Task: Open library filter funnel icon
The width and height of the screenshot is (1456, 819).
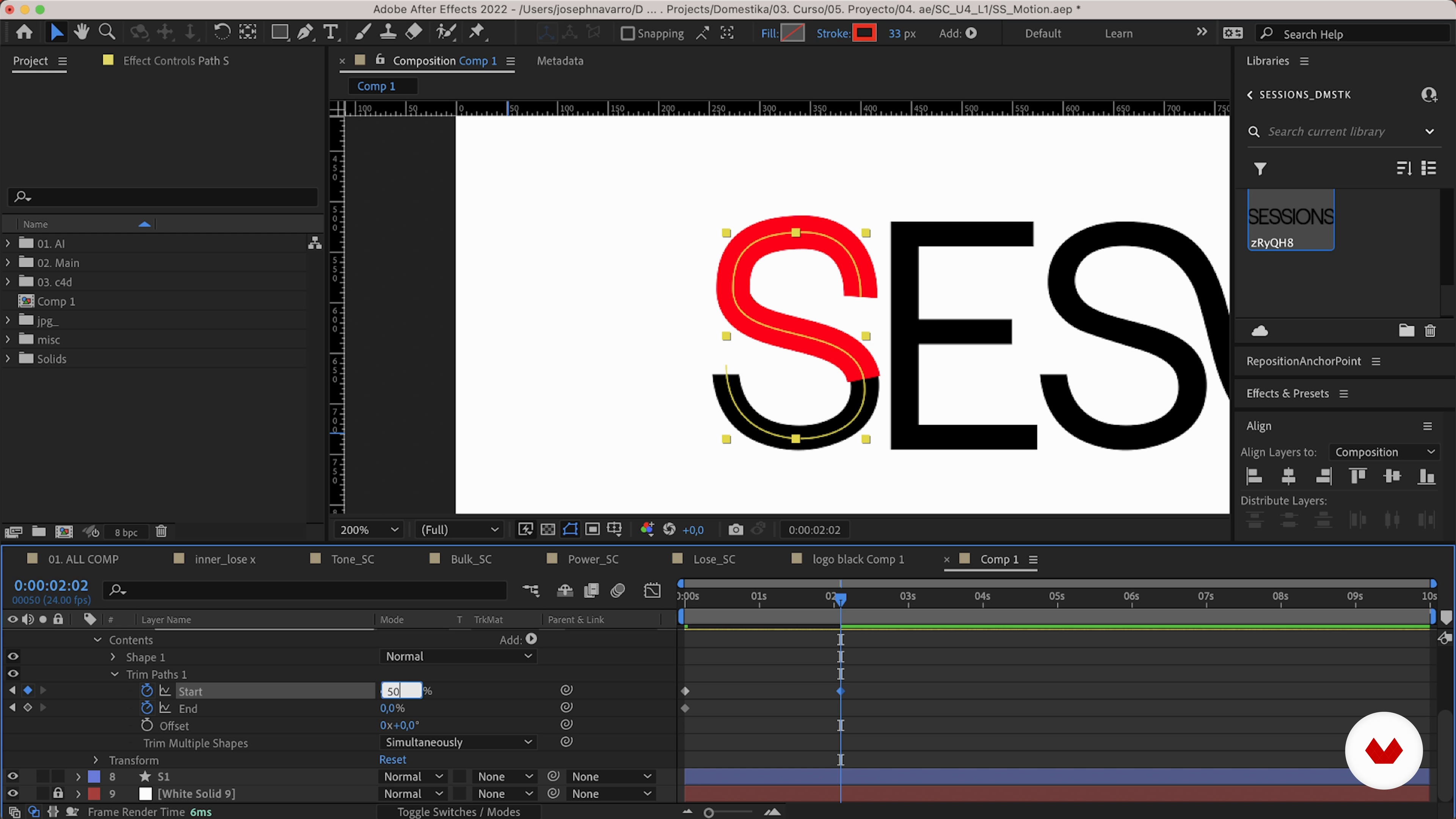Action: coord(1260,168)
